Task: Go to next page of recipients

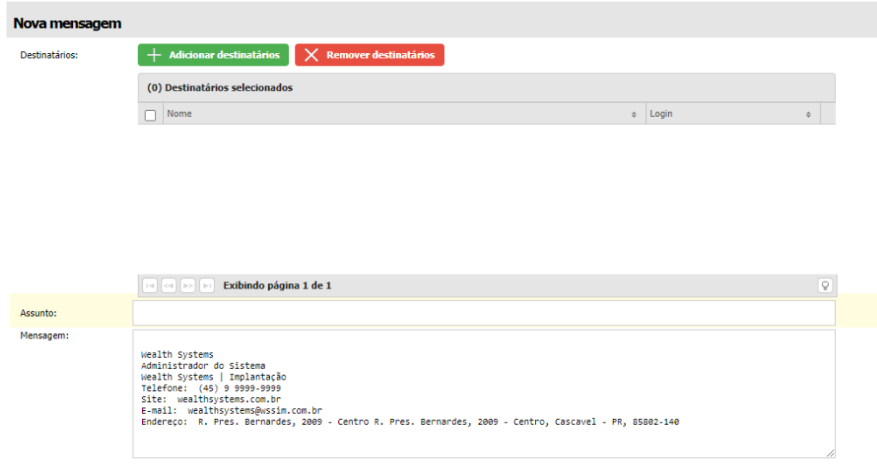Action: (187, 286)
